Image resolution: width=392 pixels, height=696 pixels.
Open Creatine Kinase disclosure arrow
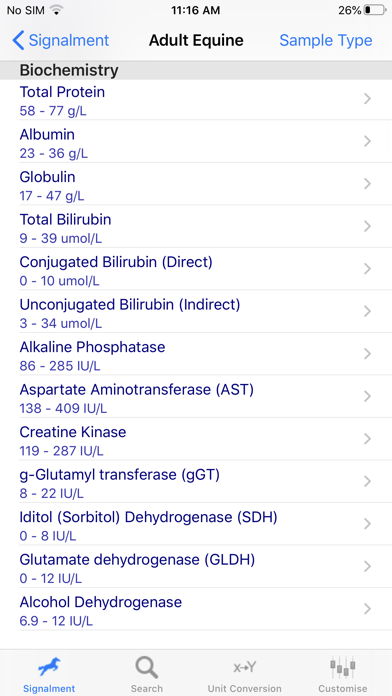[367, 439]
